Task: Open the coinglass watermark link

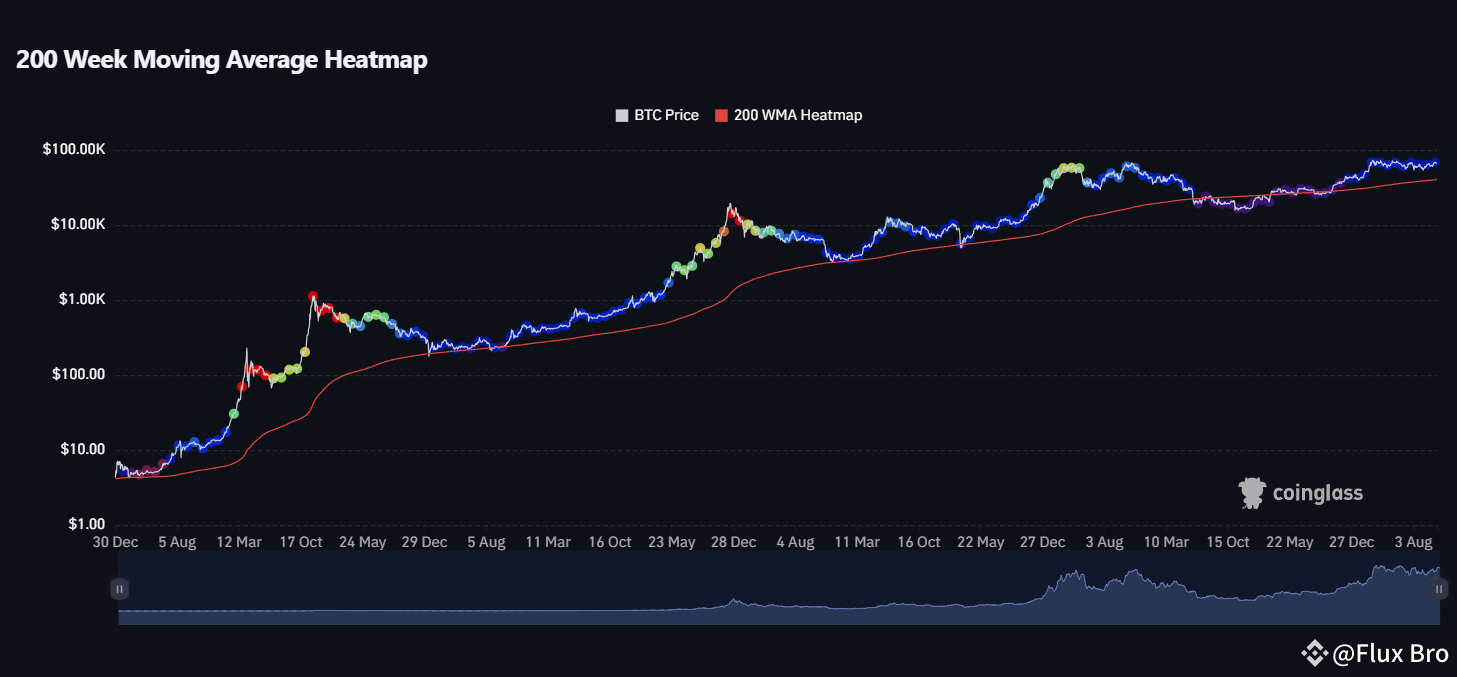Action: tap(1317, 492)
